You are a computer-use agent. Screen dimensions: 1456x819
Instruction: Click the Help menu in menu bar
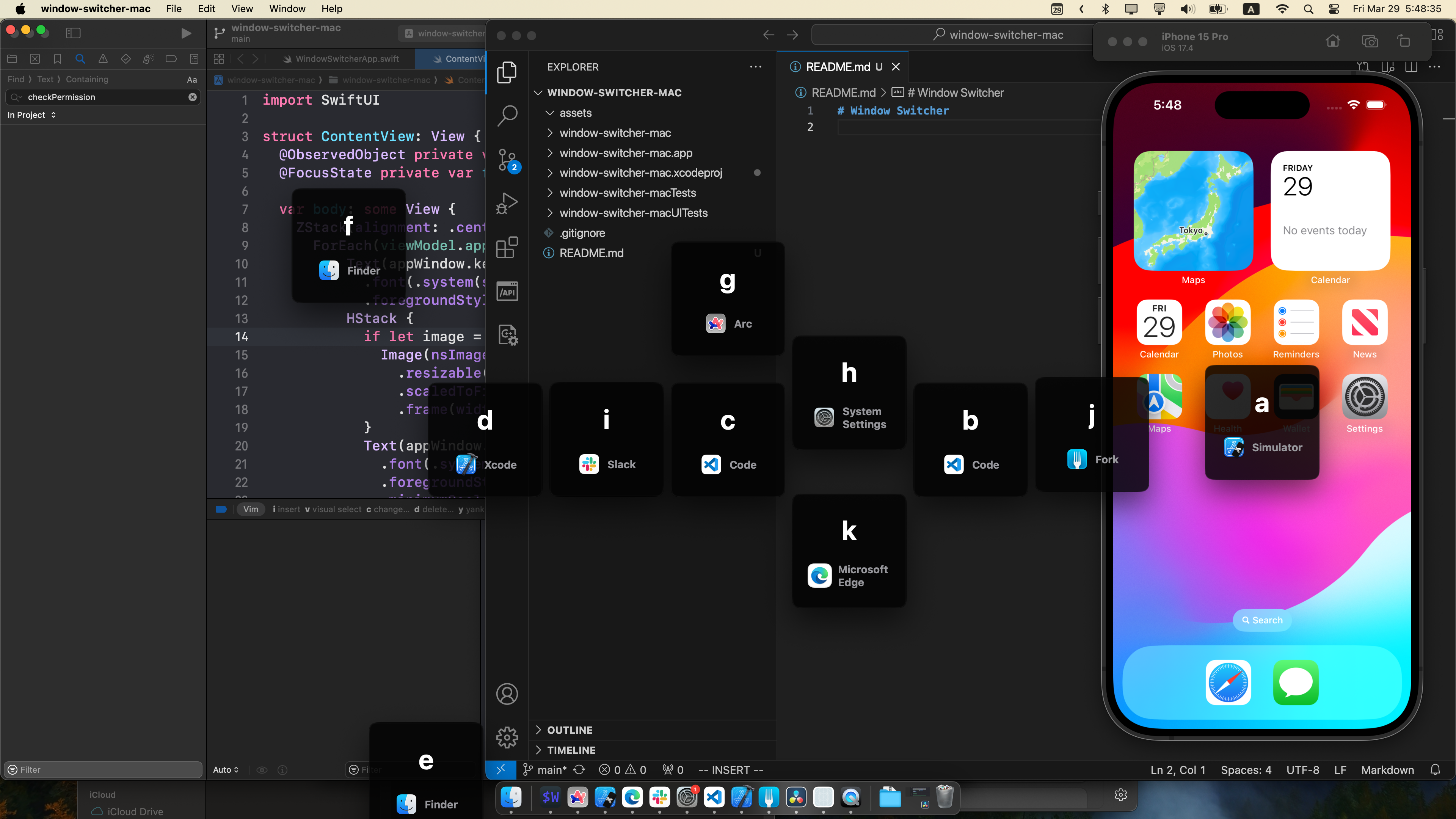(331, 9)
